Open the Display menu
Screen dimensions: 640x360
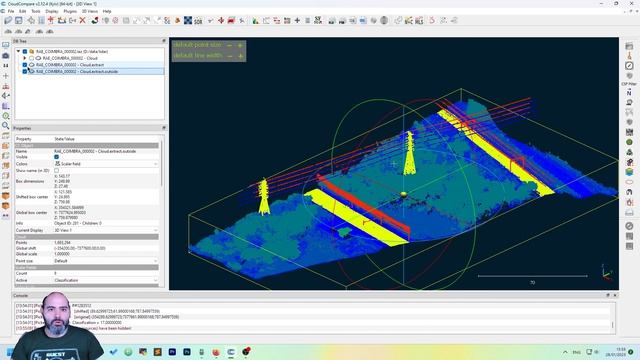pos(52,11)
